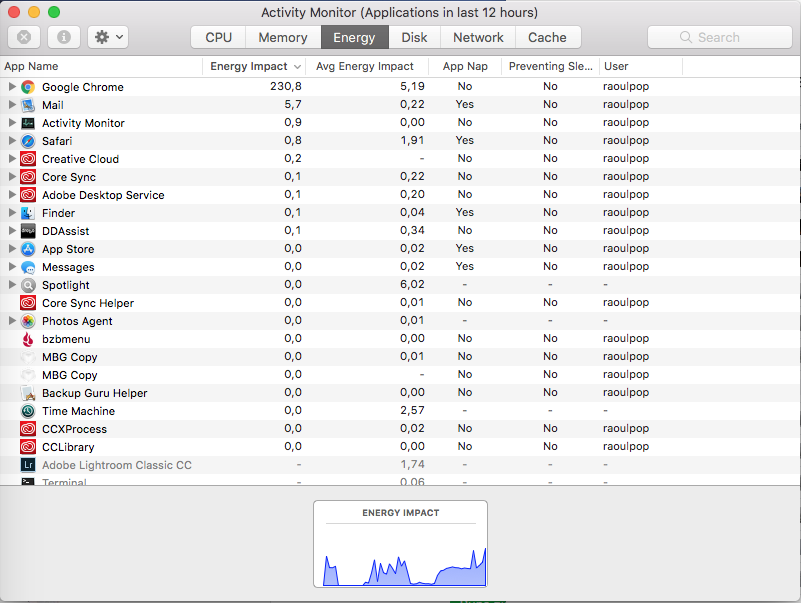Screen dimensions: 801x603
Task: Switch to the Memory tab
Action: click(x=283, y=37)
